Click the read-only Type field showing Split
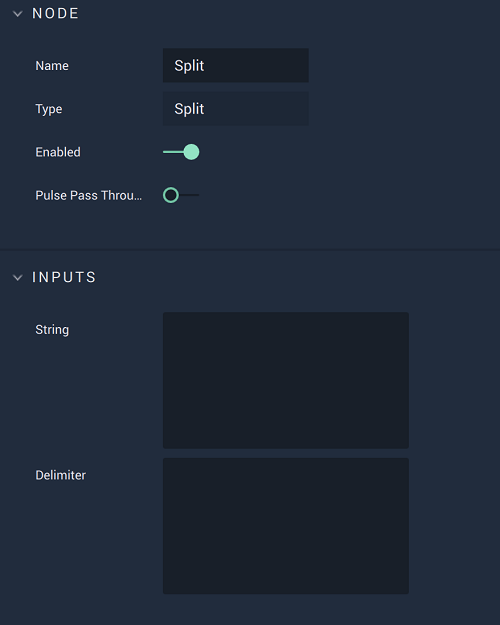Screen dimensions: 500x625 click(236, 109)
